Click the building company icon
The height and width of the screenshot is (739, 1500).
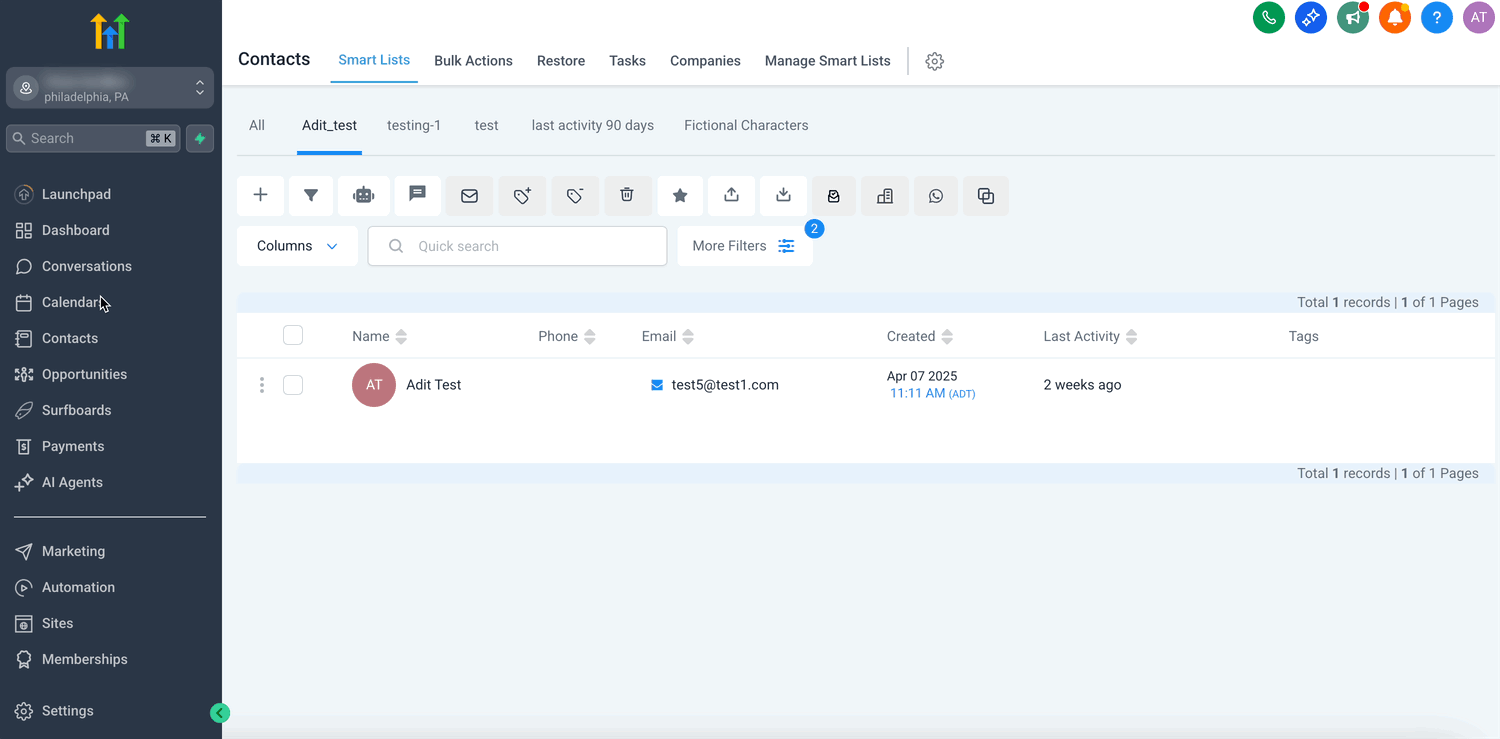point(885,196)
